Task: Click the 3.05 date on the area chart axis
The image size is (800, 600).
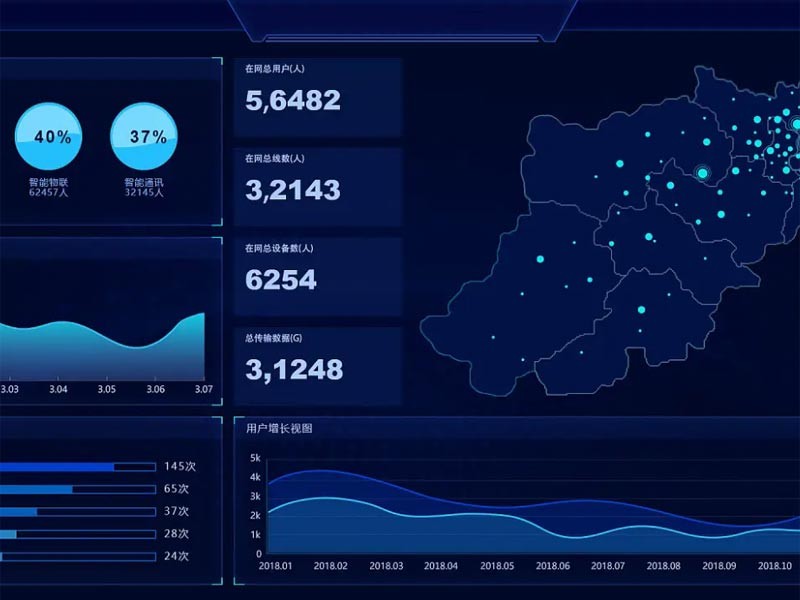Action: click(106, 390)
